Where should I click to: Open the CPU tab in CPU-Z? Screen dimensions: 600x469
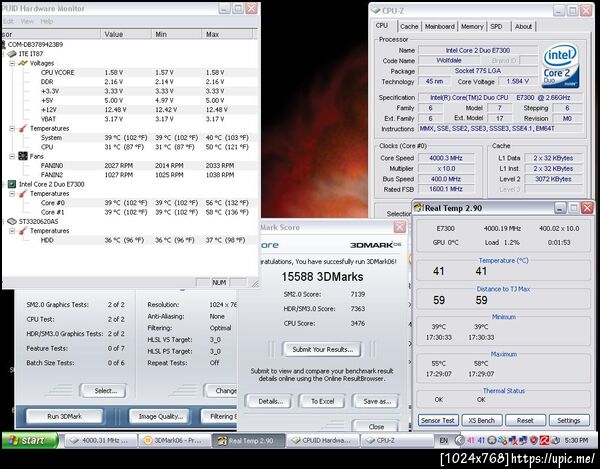[x=382, y=26]
